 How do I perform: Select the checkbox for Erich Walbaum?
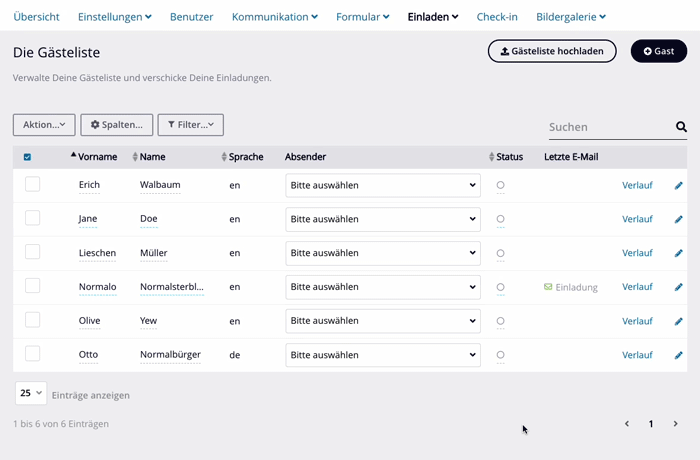tap(33, 184)
